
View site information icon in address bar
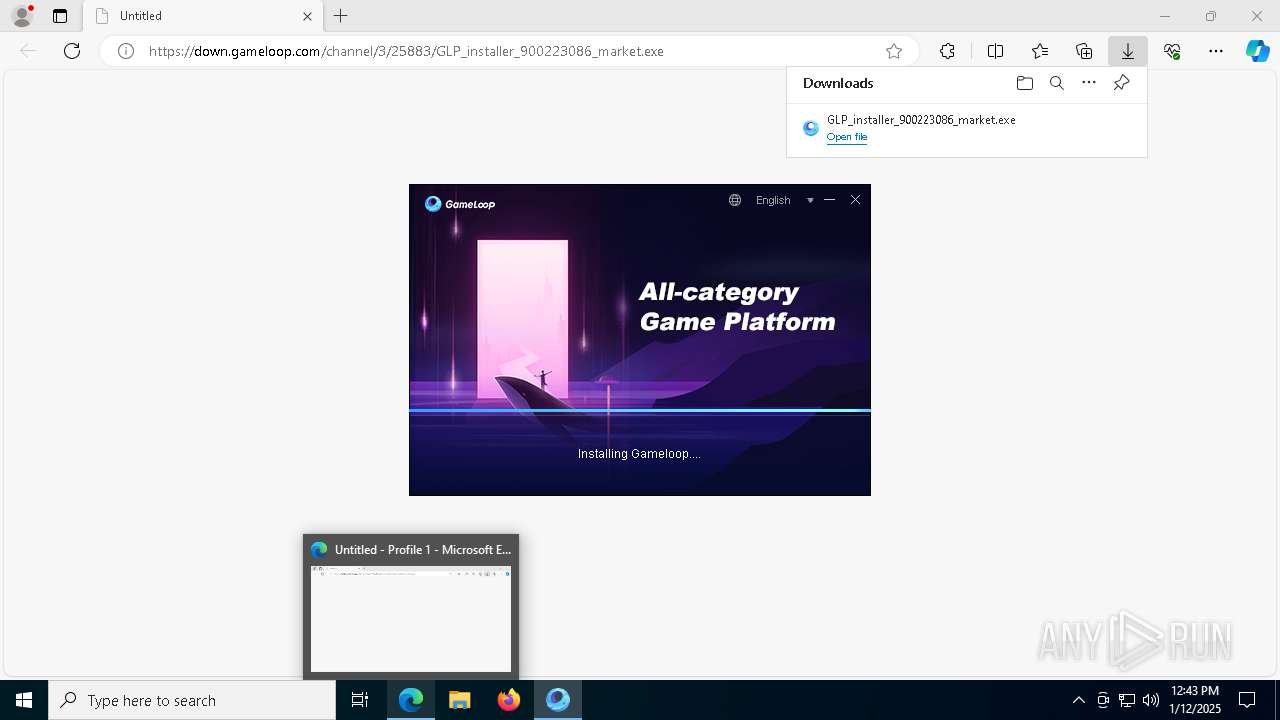(x=126, y=51)
